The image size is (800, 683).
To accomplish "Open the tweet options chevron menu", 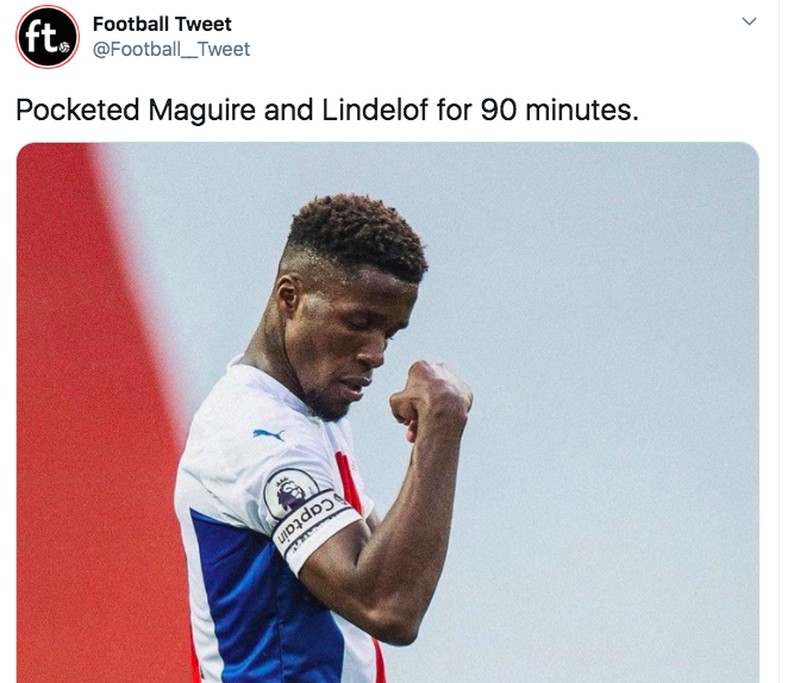I will [x=749, y=22].
